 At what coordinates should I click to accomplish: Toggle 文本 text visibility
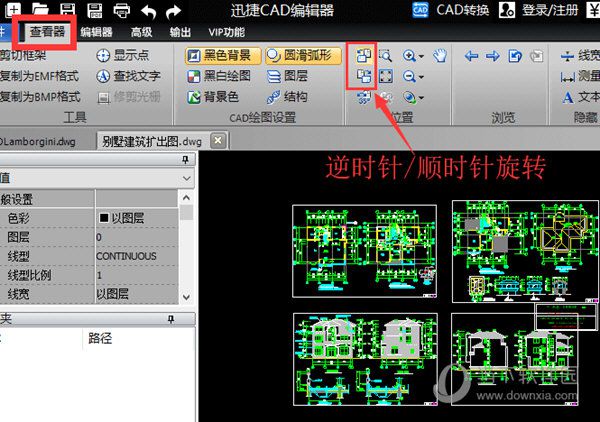tap(580, 97)
